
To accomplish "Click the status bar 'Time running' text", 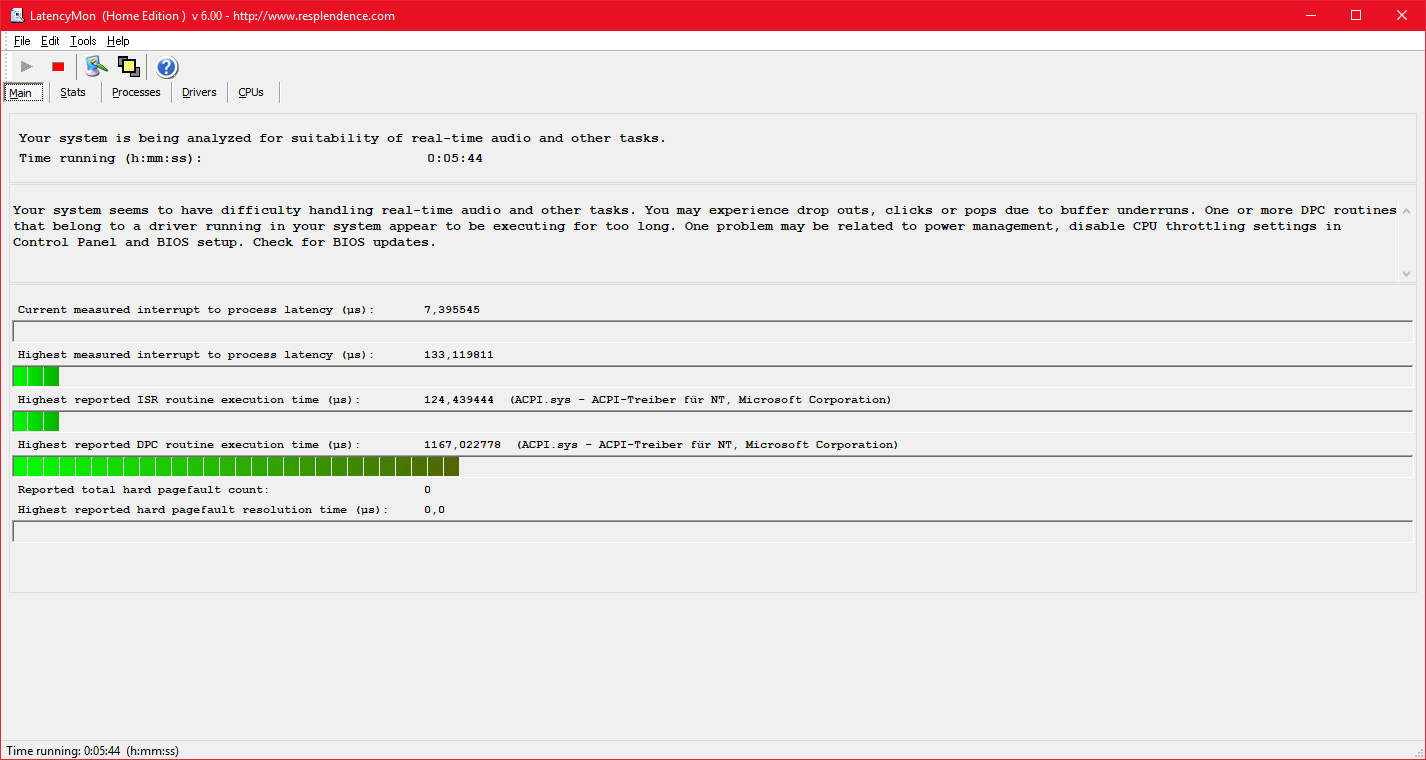I will point(93,751).
